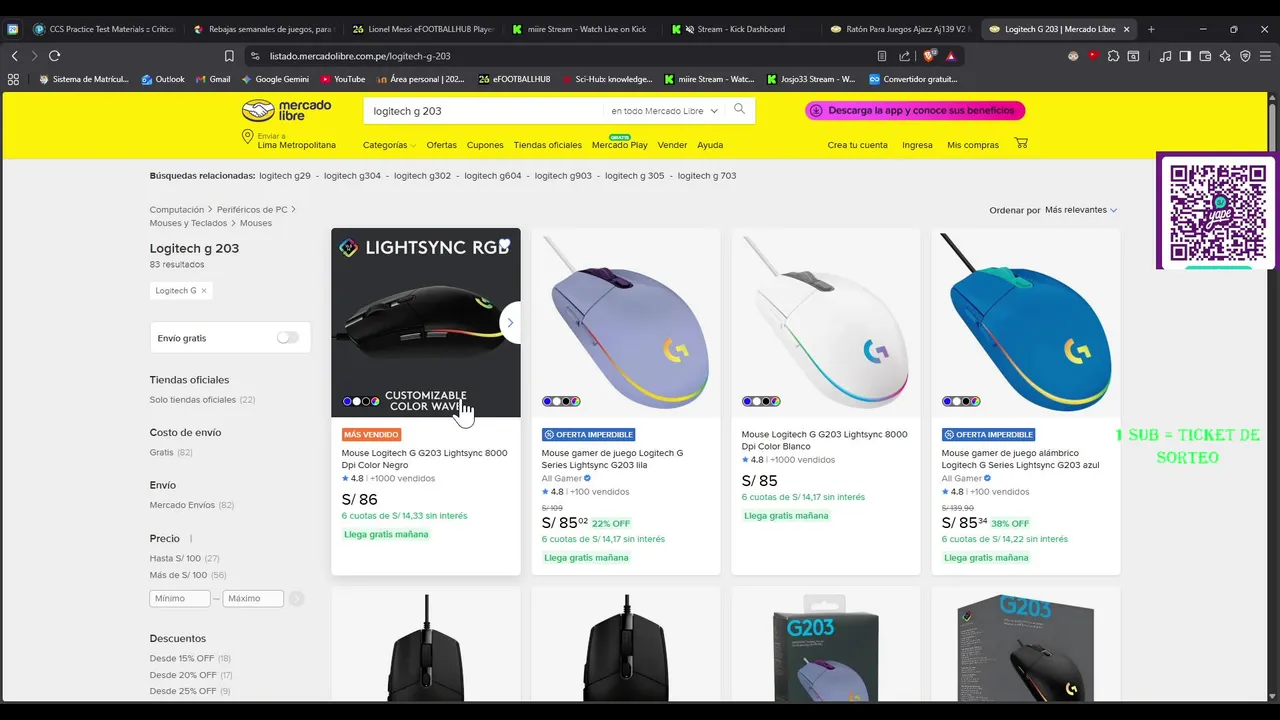Viewport: 1280px width, 720px height.
Task: Favorite the black G203 mouse with heart icon
Action: tap(504, 245)
